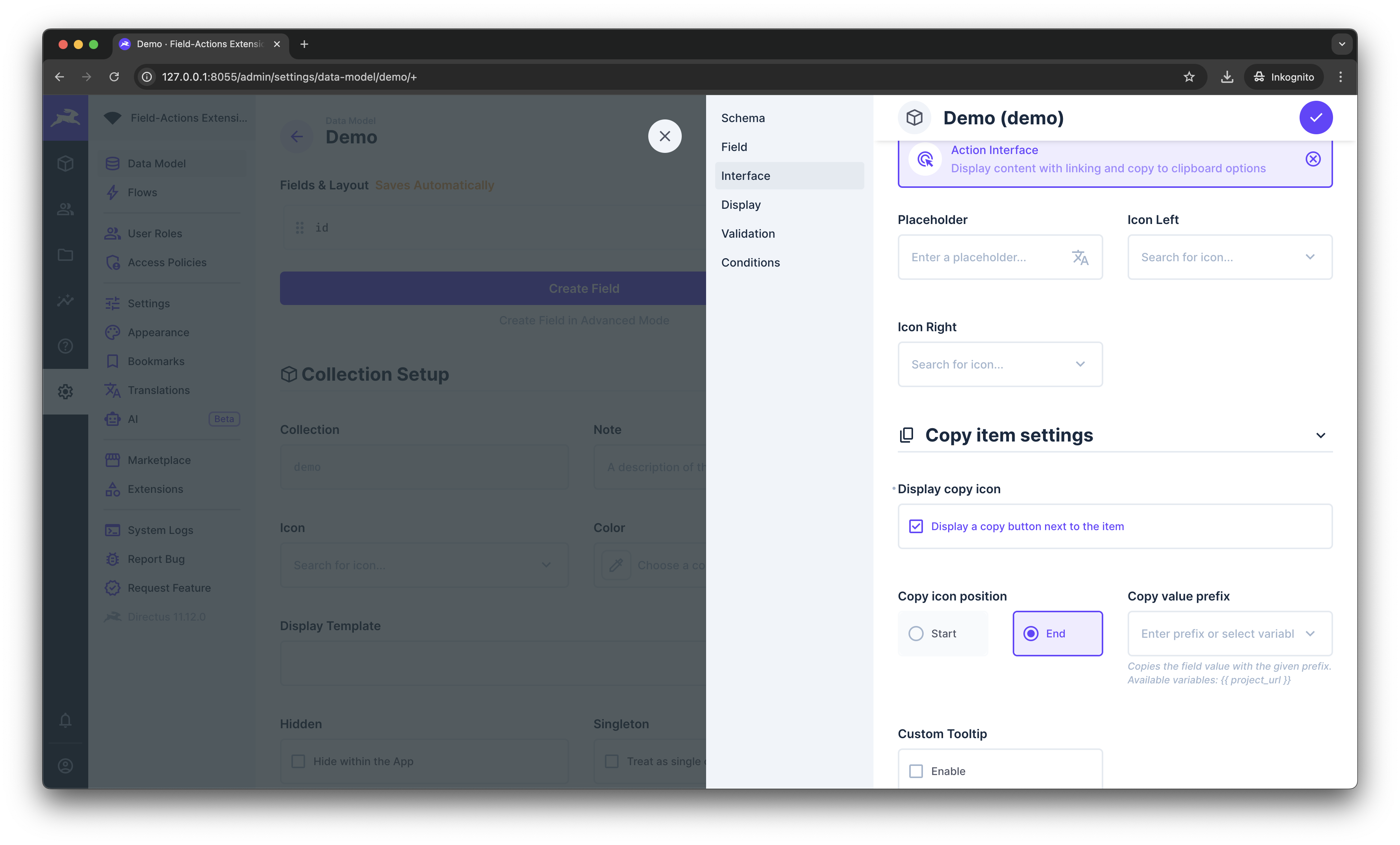
Task: Select the End radio option
Action: [x=1031, y=633]
